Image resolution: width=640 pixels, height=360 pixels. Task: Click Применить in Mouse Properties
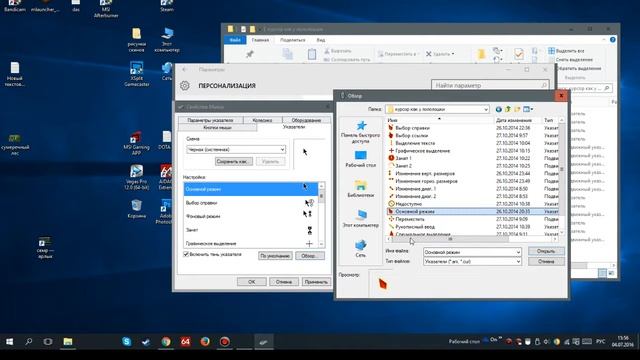(316, 282)
